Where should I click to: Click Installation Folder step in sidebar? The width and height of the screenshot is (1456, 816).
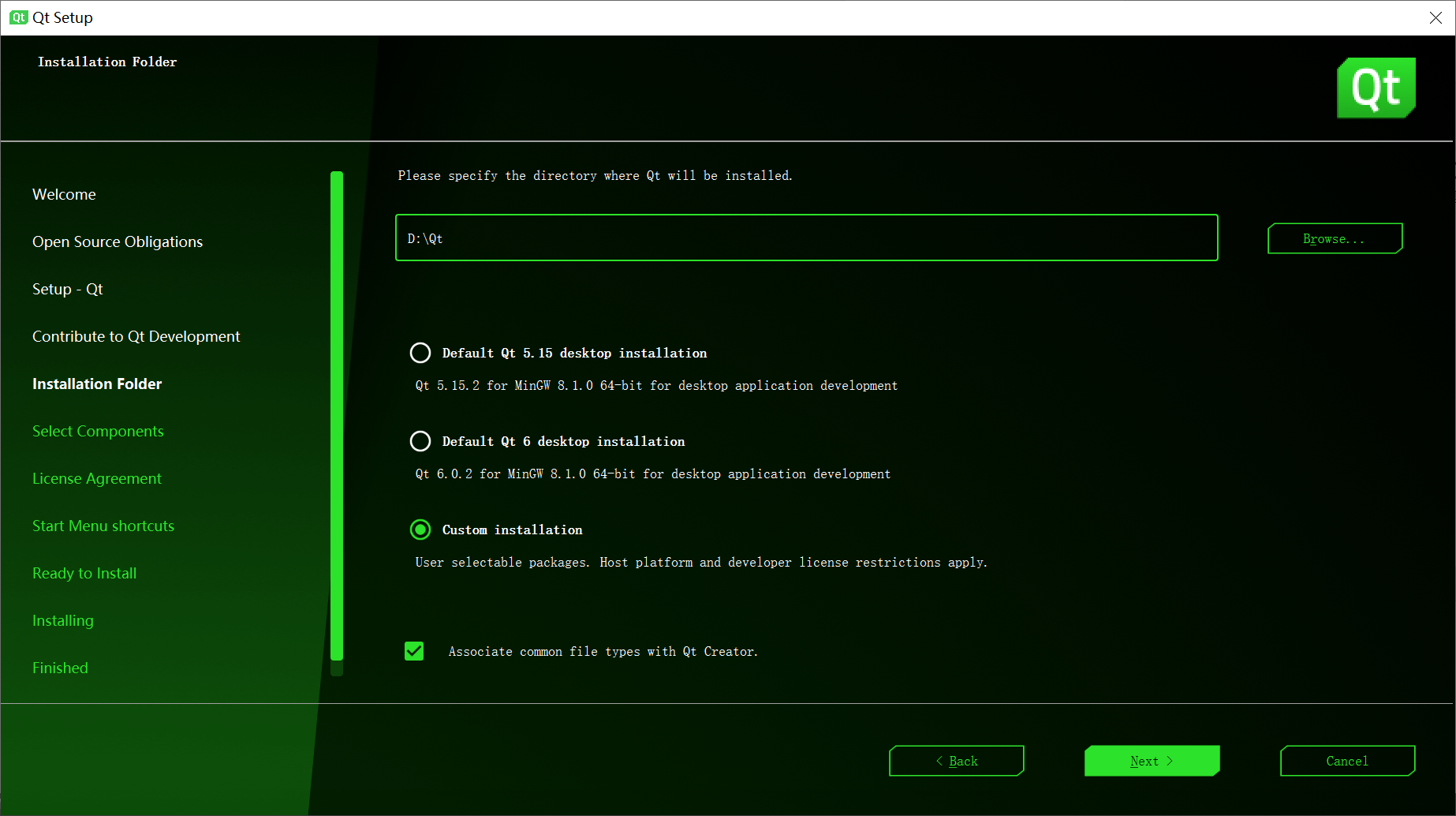[x=97, y=384]
